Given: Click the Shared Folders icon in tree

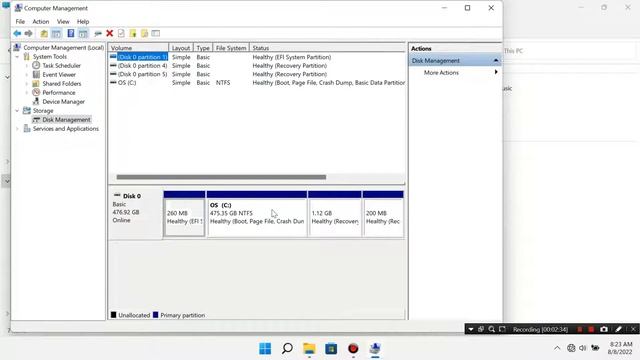Looking at the screenshot, I should pyautogui.click(x=36, y=83).
